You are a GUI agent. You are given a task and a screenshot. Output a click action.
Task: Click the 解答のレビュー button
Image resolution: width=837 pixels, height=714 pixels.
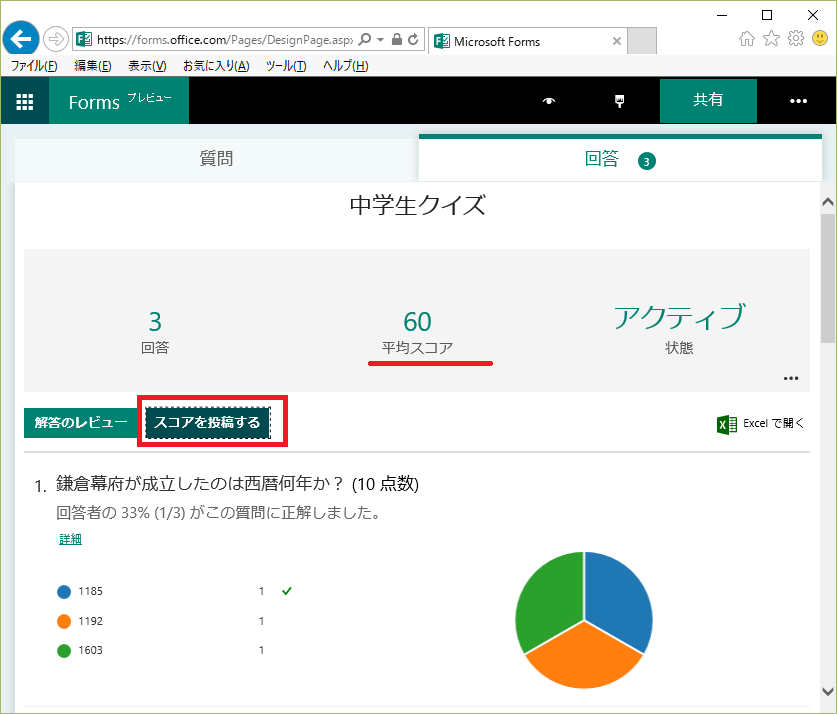80,422
